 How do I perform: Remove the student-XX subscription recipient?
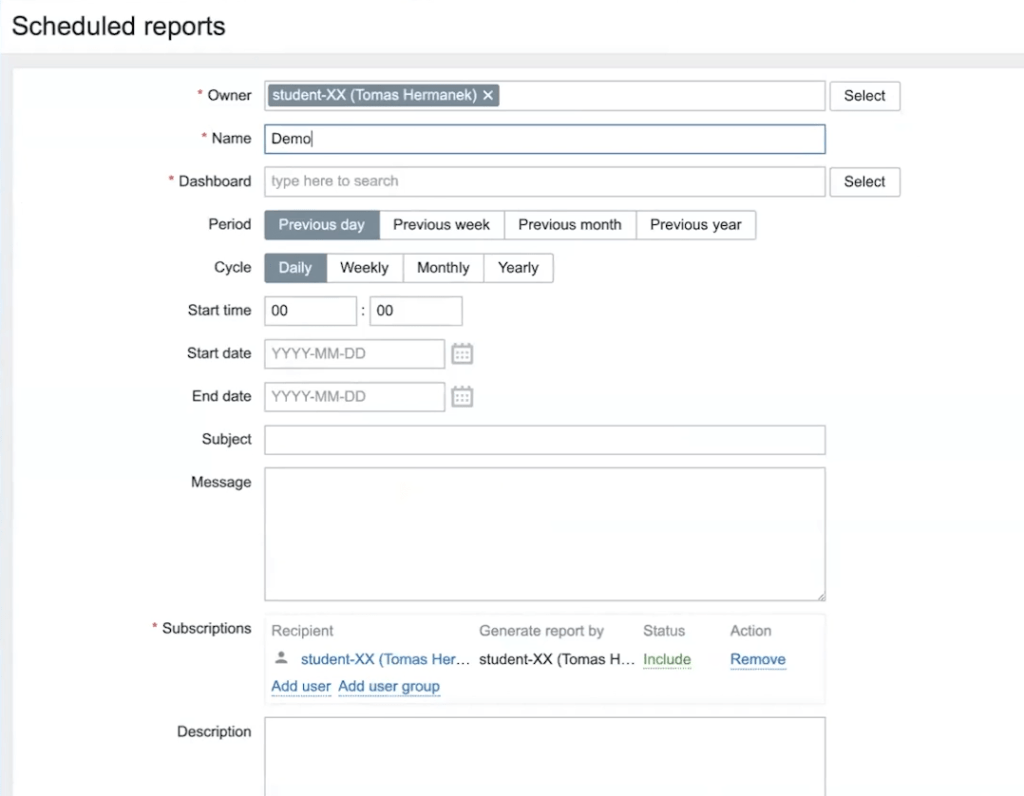pos(758,660)
